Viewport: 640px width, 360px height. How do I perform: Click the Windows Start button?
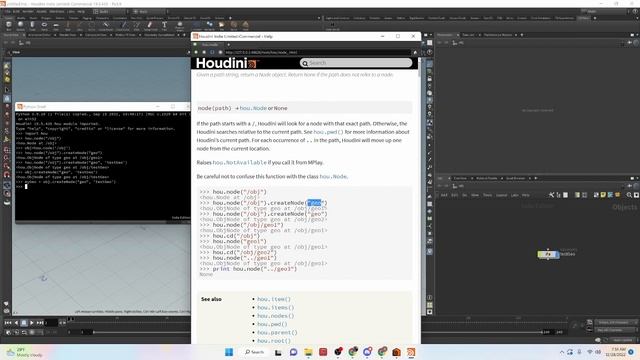coord(229,352)
